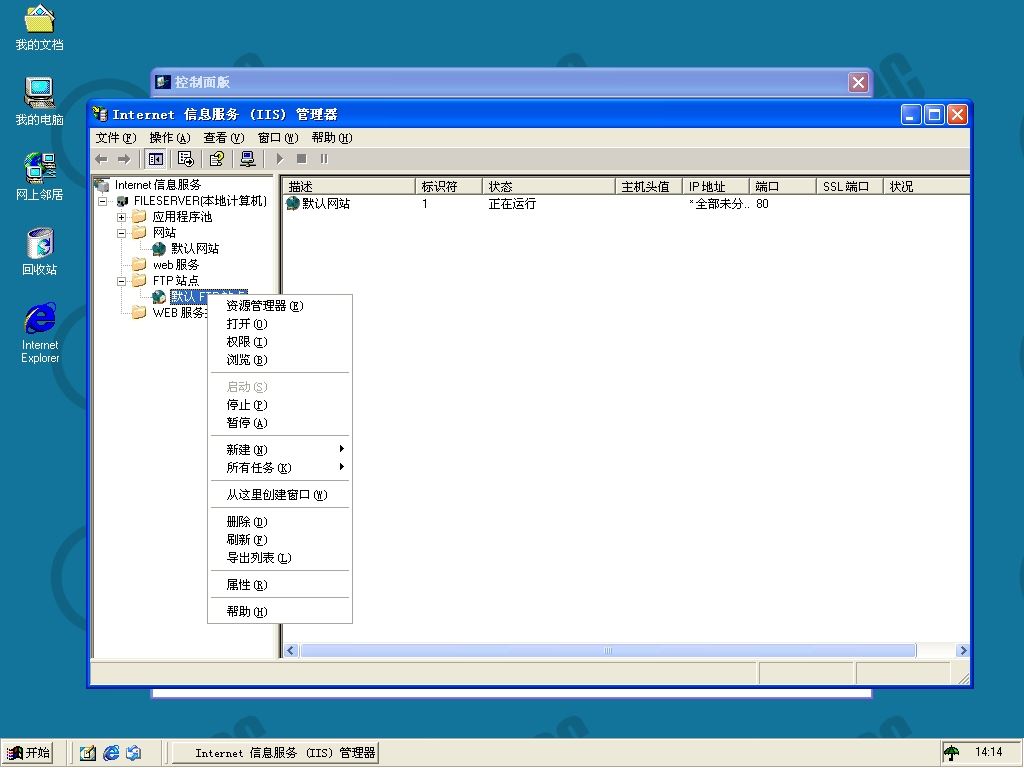Sort by the SSL 端口 column header

[x=850, y=187]
